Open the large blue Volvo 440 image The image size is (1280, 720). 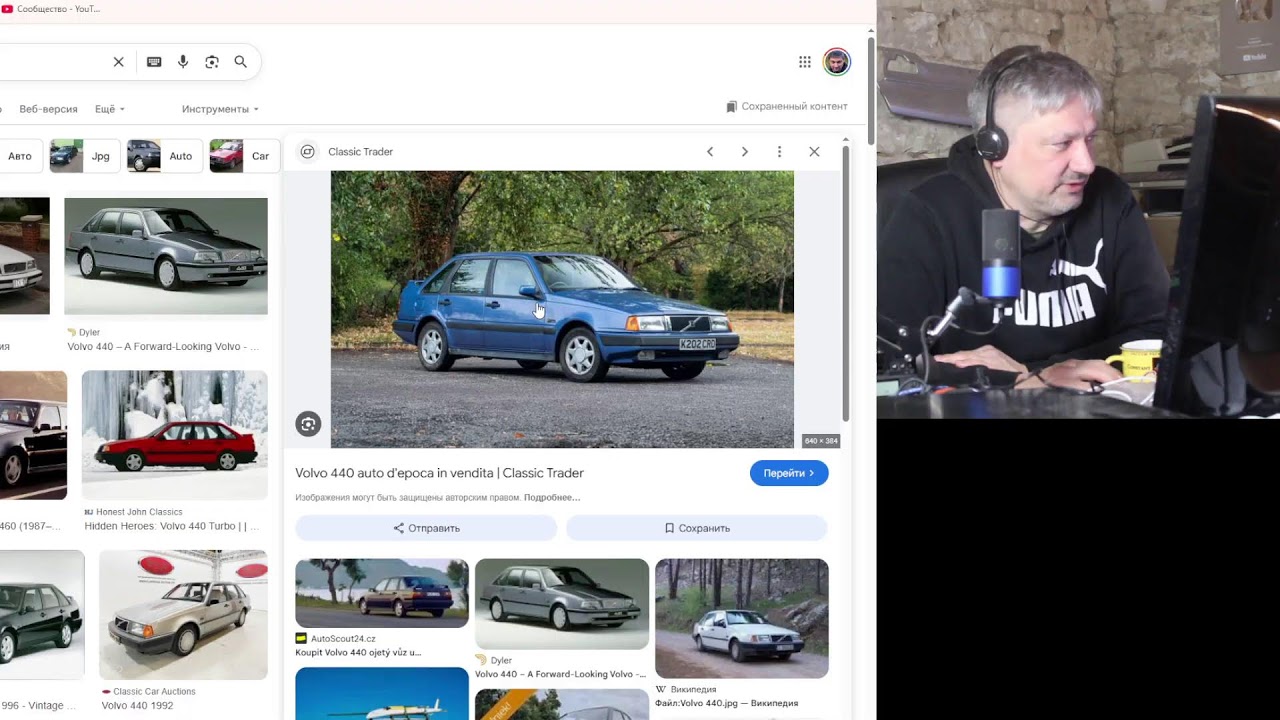point(562,309)
